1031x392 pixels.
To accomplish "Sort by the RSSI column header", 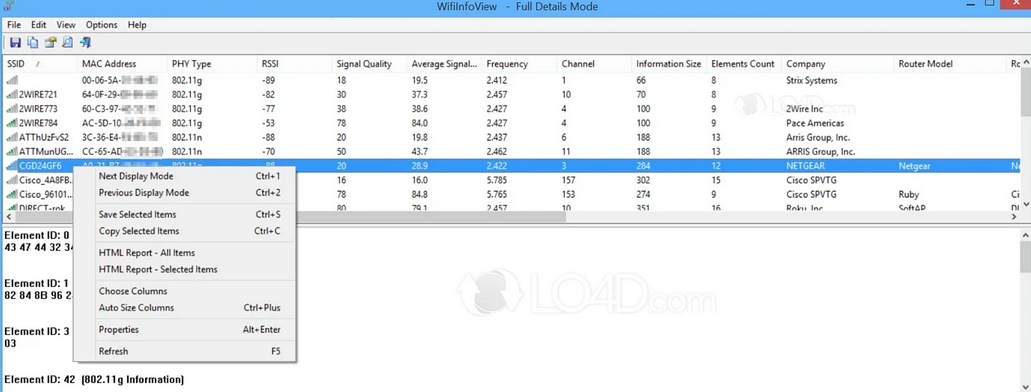I will 295,64.
